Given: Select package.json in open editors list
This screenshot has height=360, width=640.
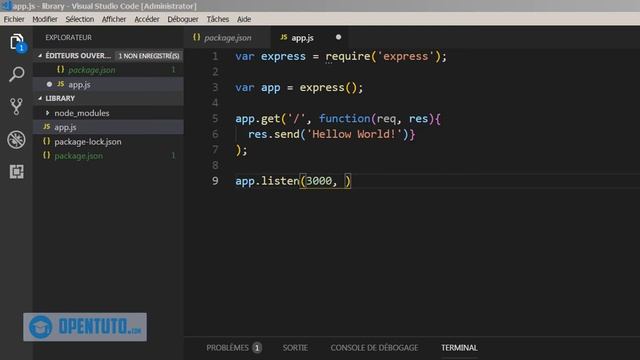Looking at the screenshot, I should pyautogui.click(x=108, y=70).
